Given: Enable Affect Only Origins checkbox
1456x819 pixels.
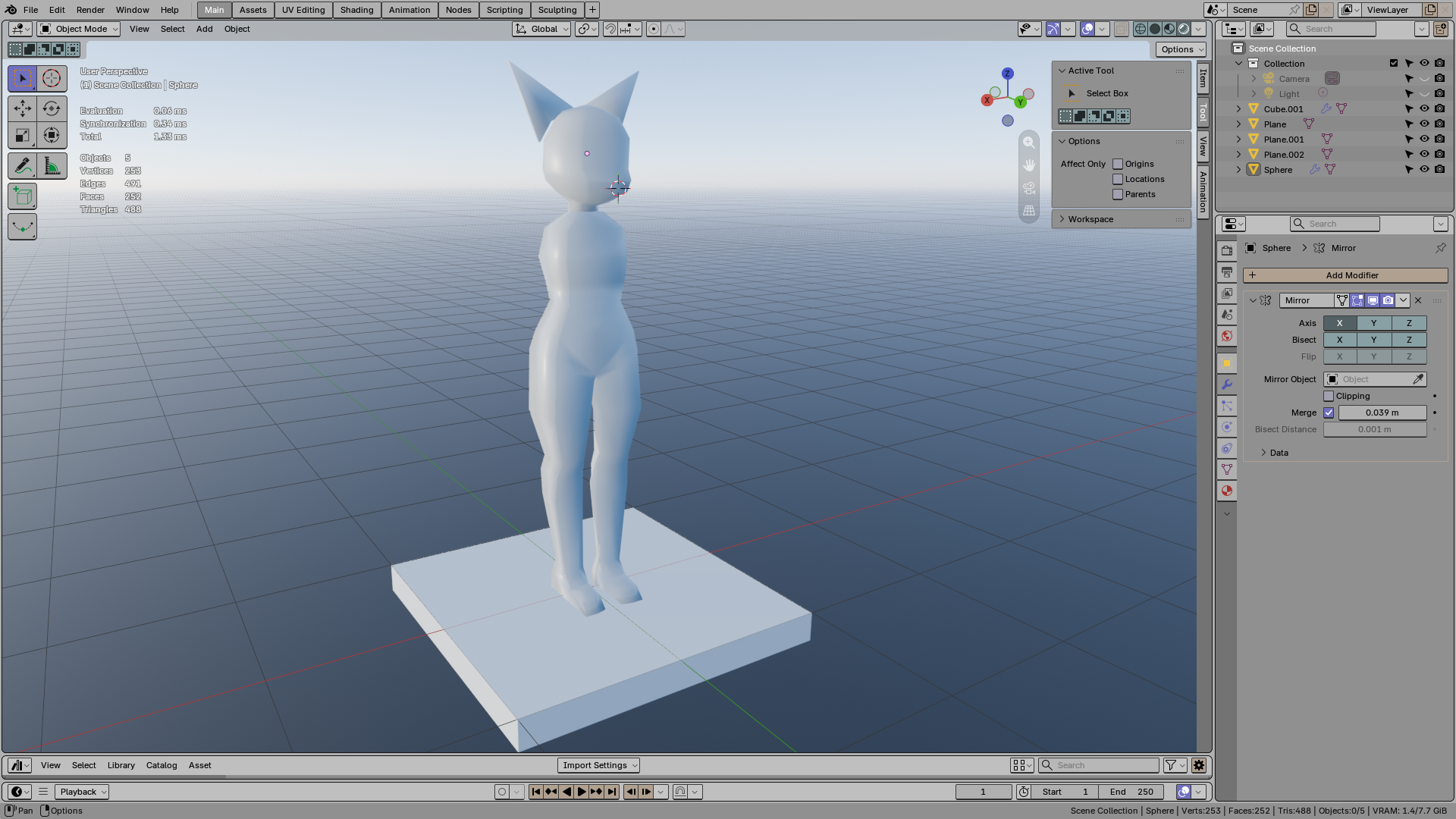Looking at the screenshot, I should point(1118,164).
